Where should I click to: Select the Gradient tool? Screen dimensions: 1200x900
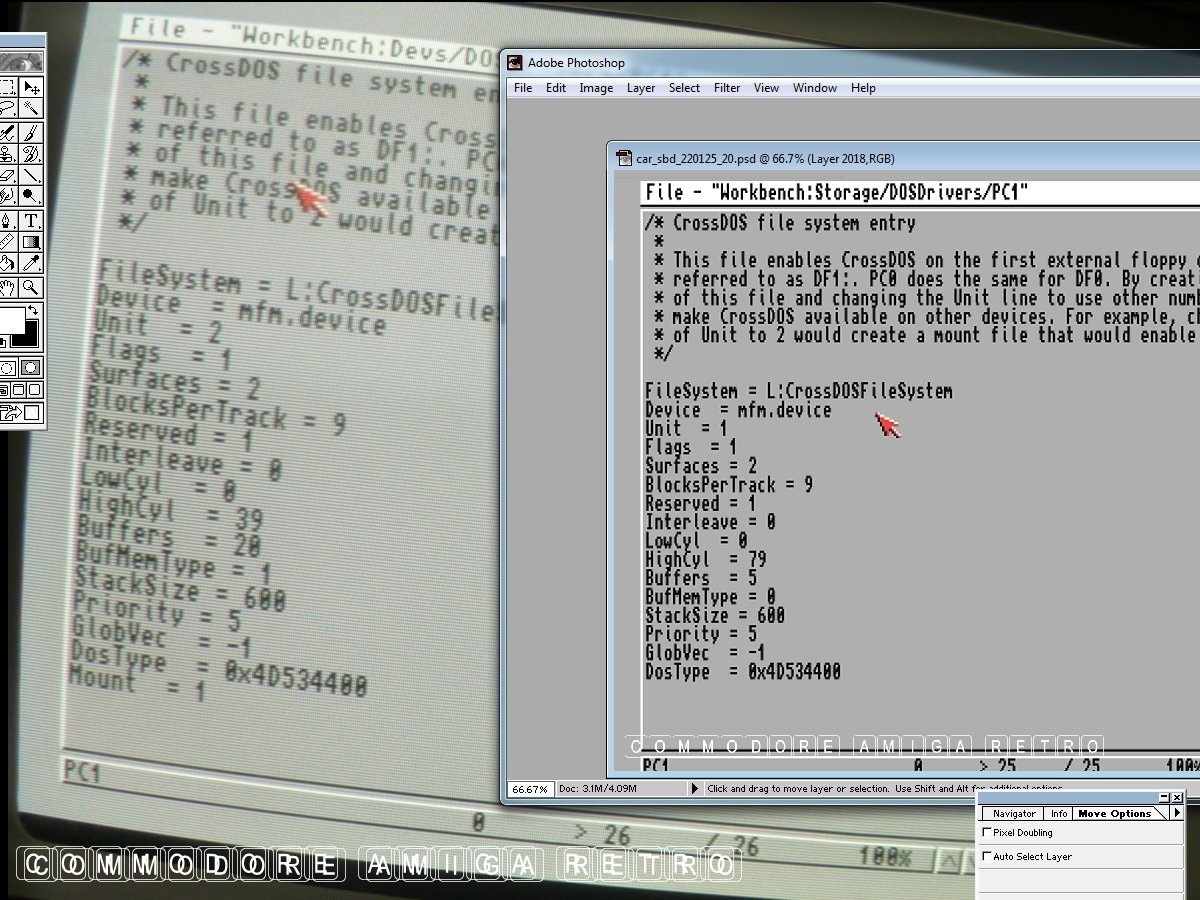31,242
